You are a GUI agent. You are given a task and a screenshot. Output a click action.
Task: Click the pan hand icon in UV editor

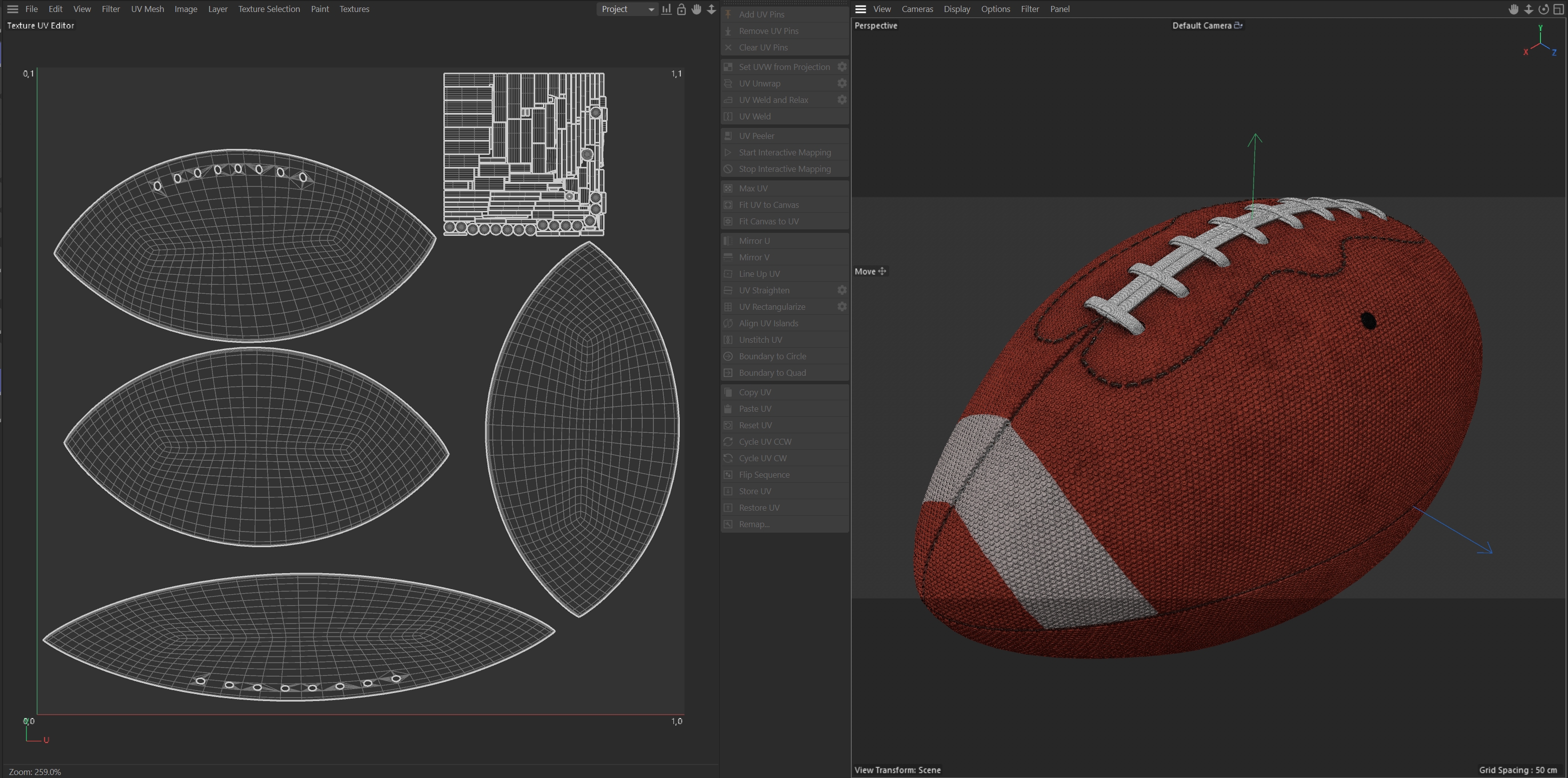pos(696,9)
